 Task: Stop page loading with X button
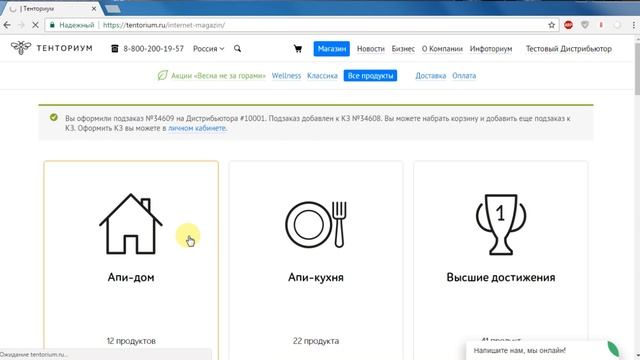click(x=36, y=25)
